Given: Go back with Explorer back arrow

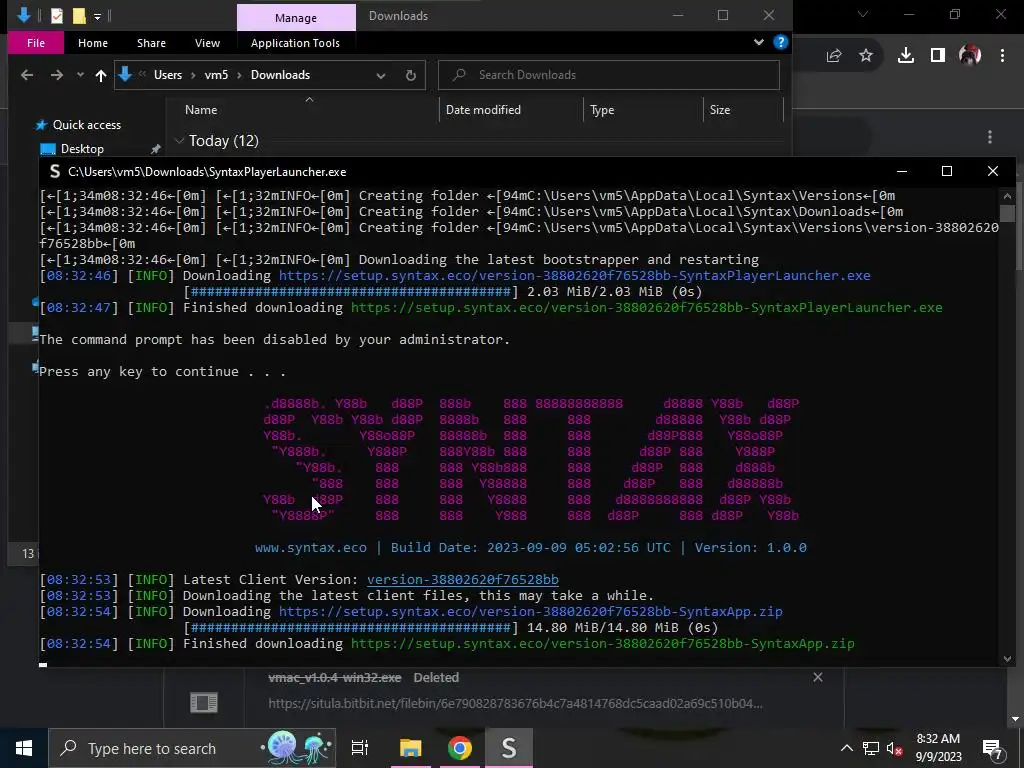Looking at the screenshot, I should (x=27, y=75).
